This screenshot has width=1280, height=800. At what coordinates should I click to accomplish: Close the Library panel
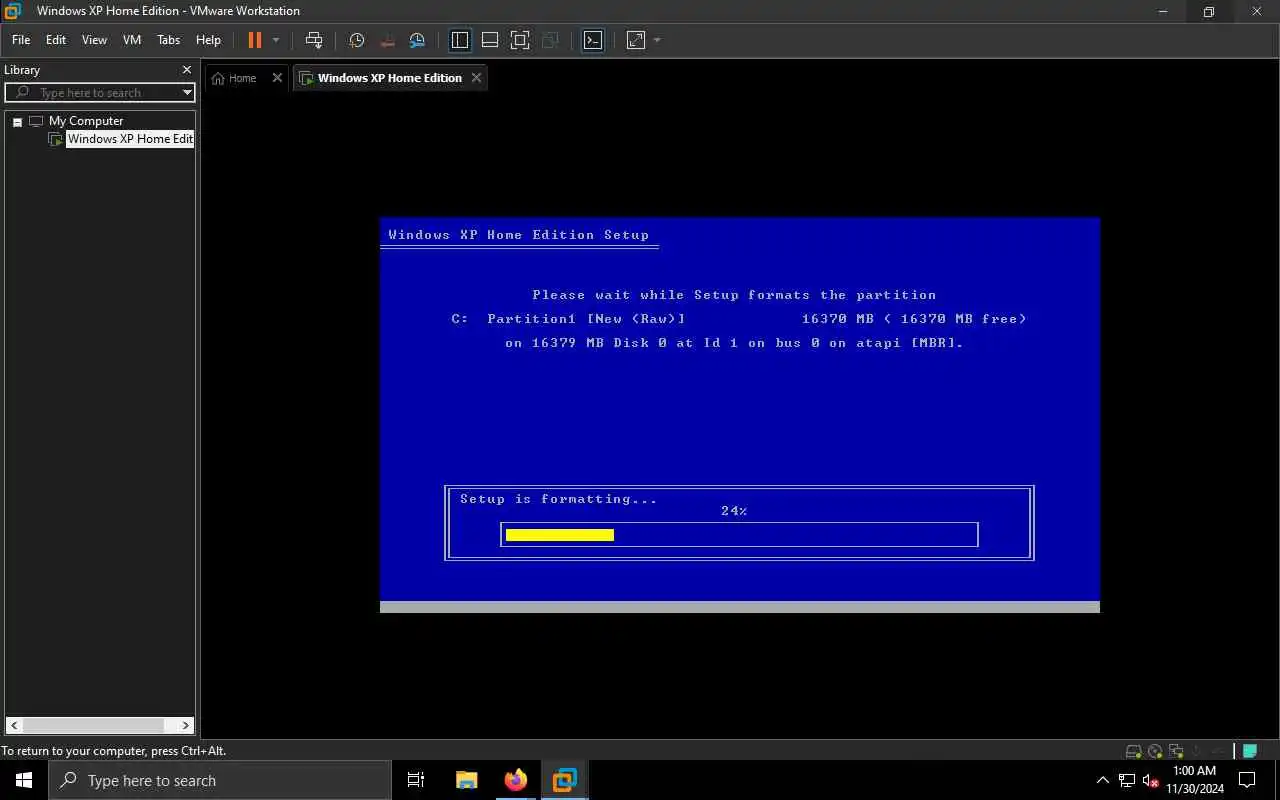point(186,70)
